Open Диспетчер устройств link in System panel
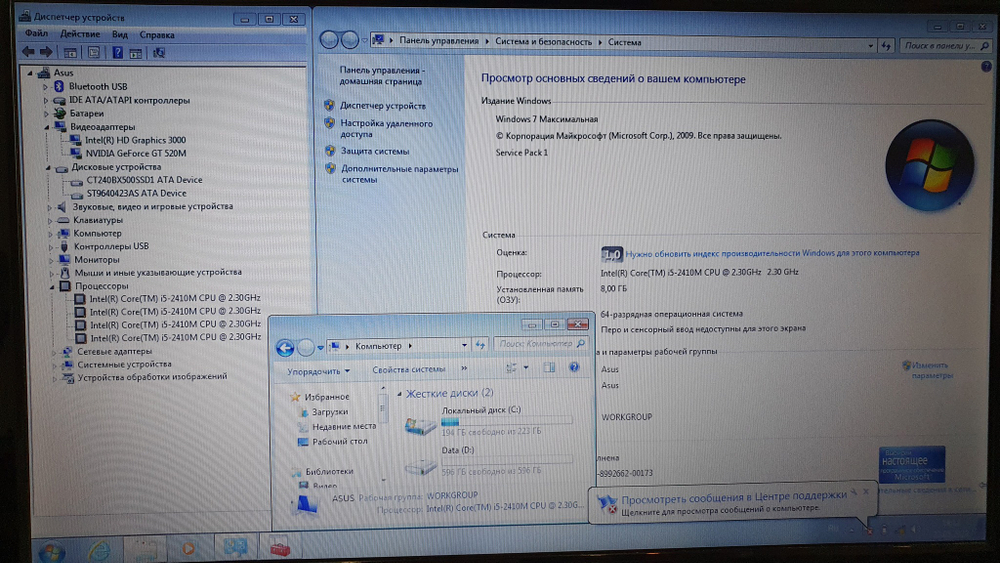The height and width of the screenshot is (563, 1000). [383, 106]
